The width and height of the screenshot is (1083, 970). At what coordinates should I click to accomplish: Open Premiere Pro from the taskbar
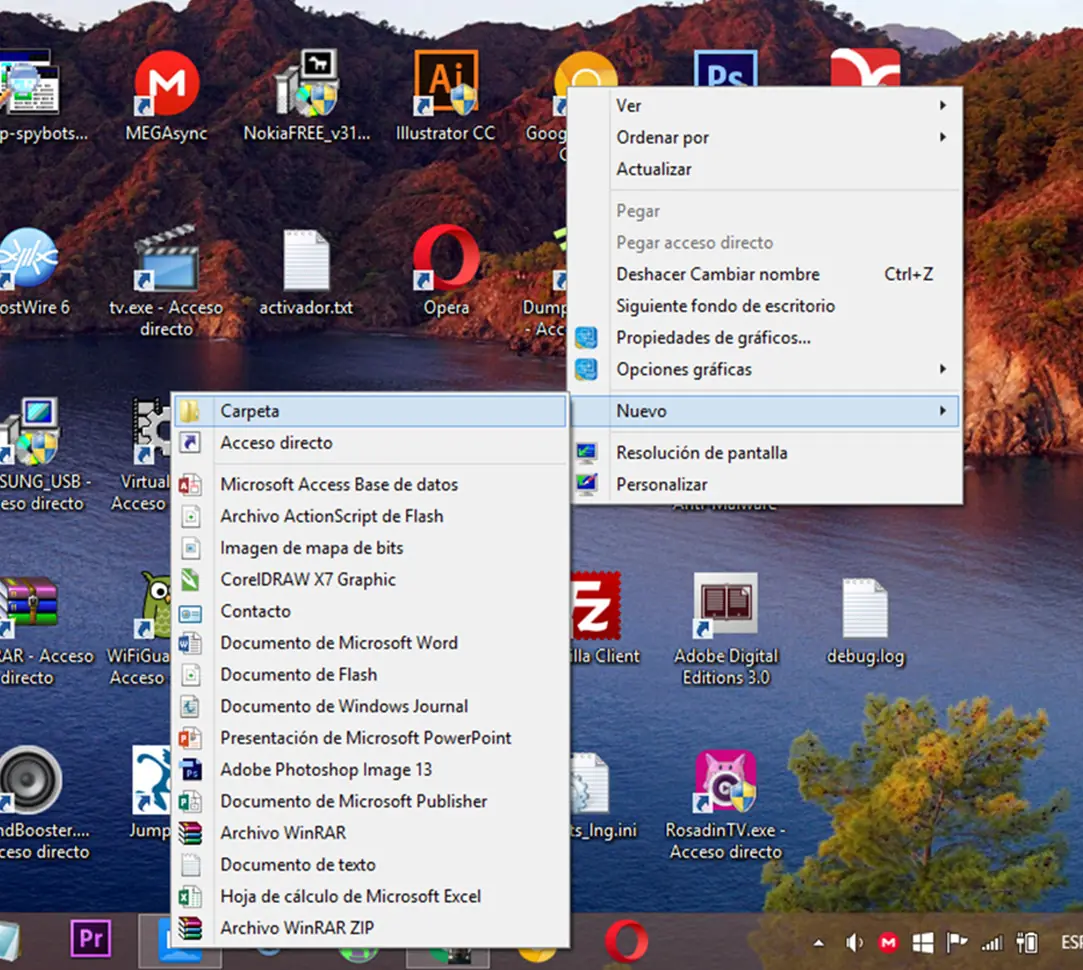click(90, 938)
